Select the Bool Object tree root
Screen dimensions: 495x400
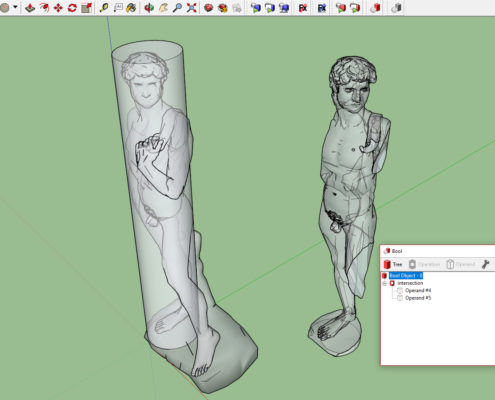[406, 276]
